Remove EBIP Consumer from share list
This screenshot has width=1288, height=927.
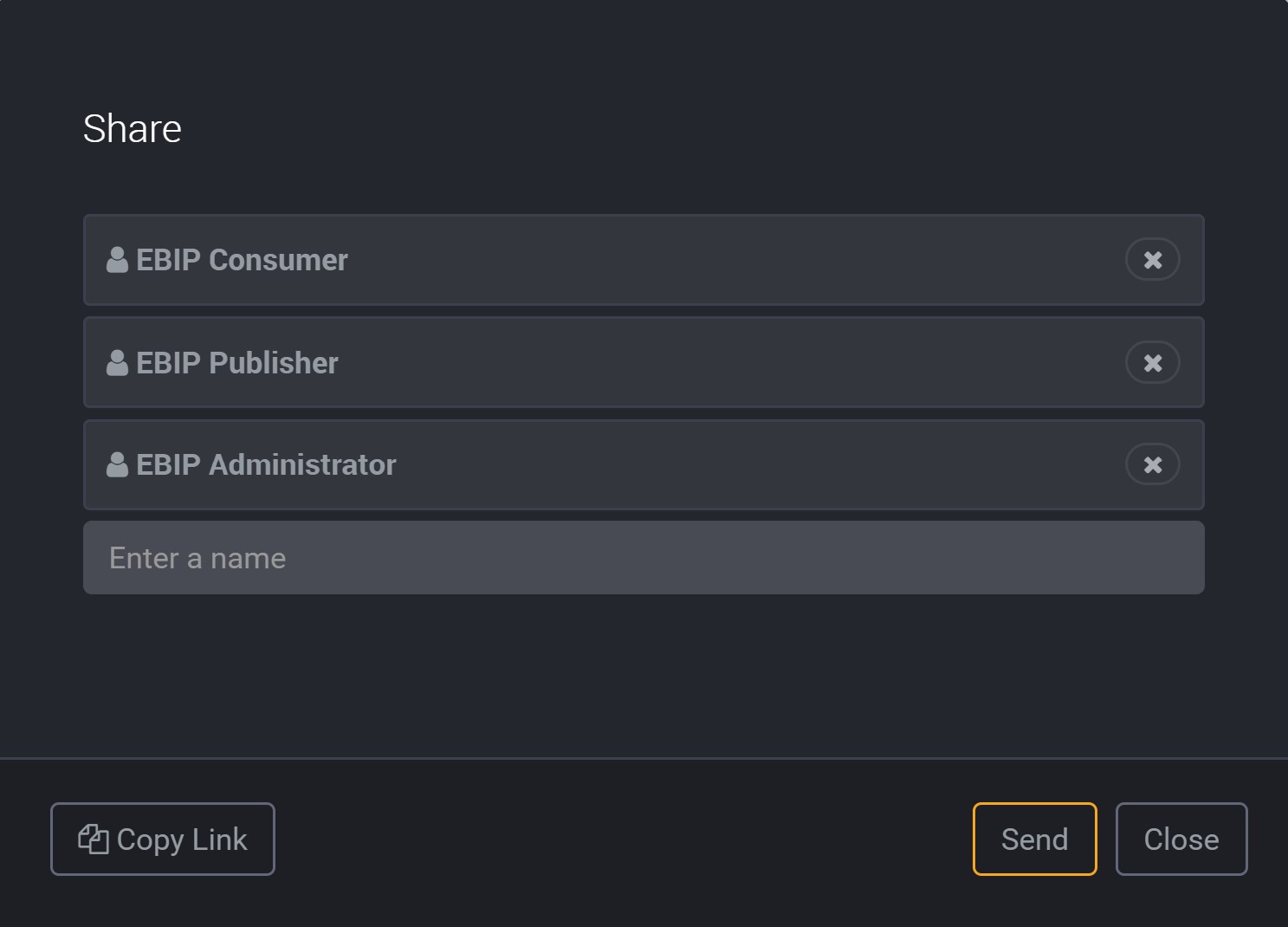tap(1152, 260)
